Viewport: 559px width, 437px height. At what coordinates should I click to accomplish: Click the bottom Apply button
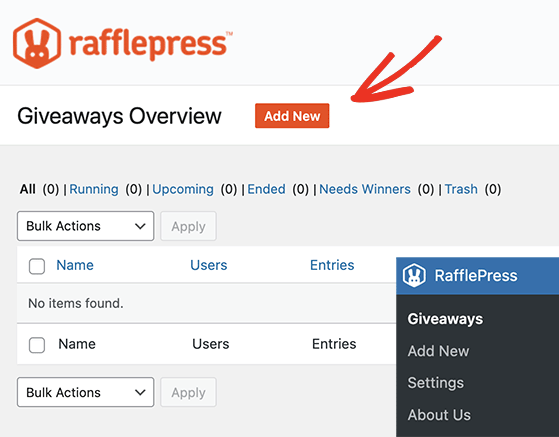point(188,392)
